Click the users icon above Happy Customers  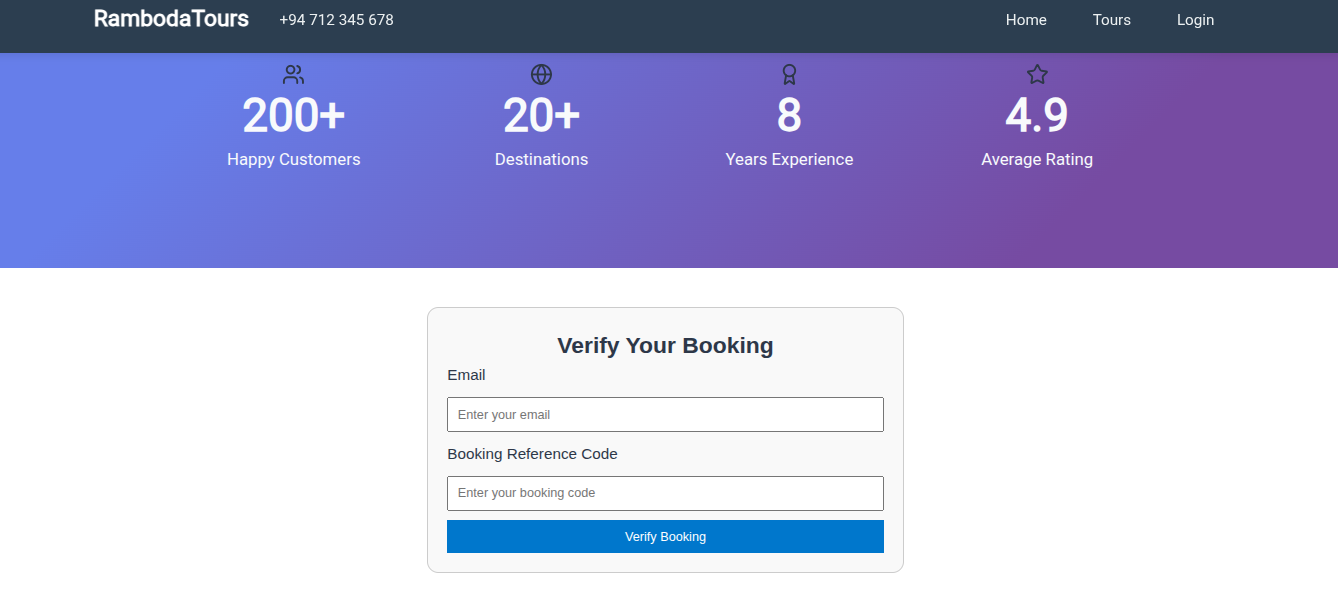[293, 75]
